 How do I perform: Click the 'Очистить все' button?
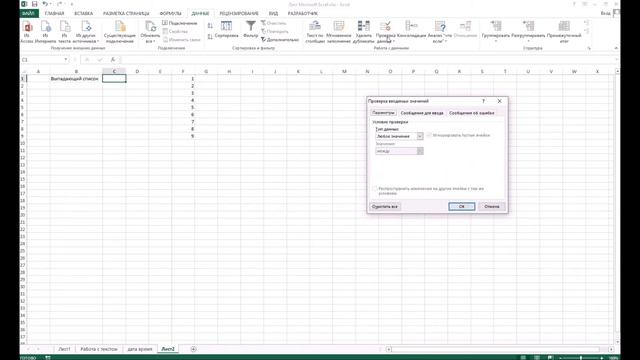coord(384,207)
